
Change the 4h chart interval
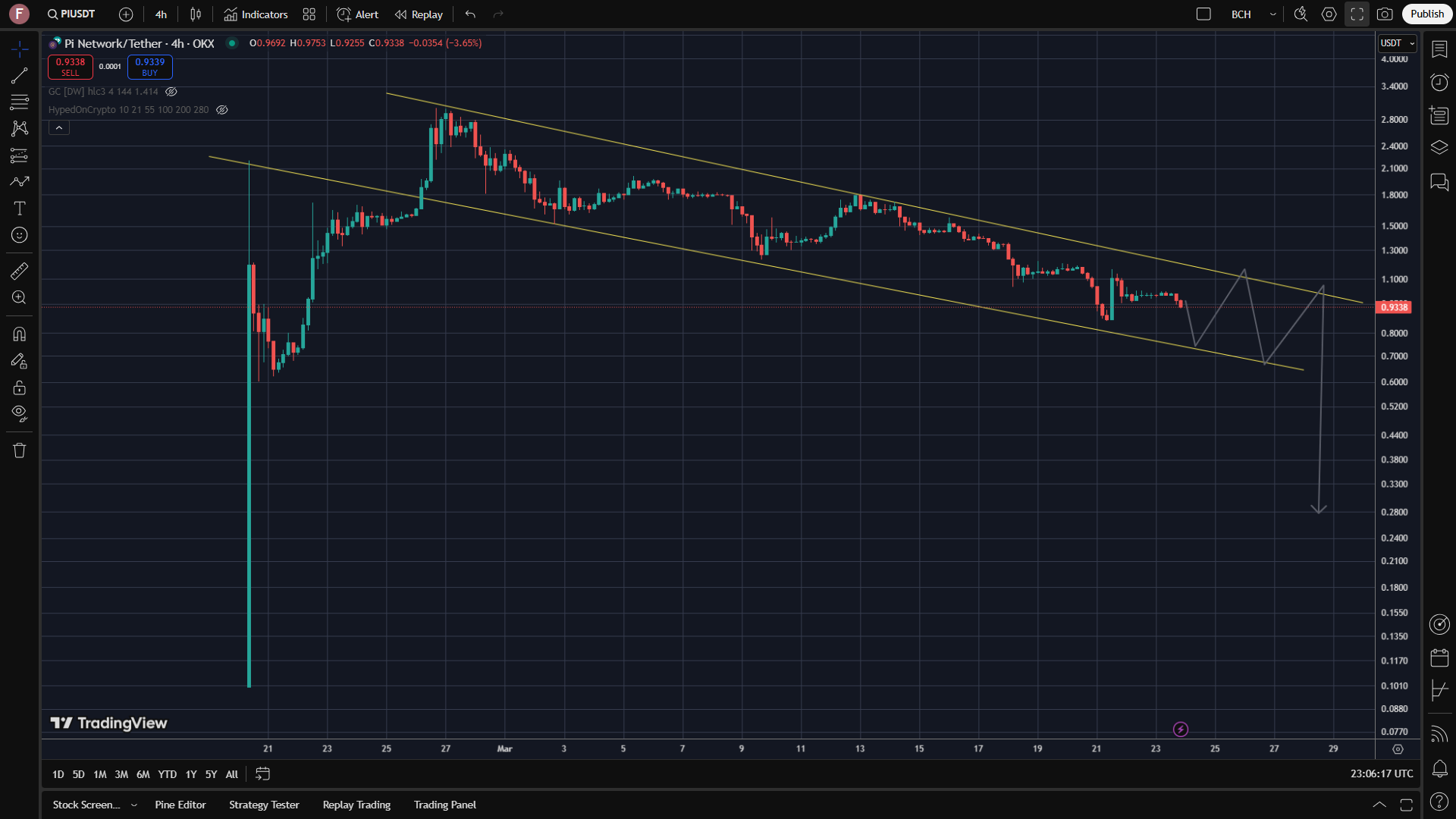point(161,14)
